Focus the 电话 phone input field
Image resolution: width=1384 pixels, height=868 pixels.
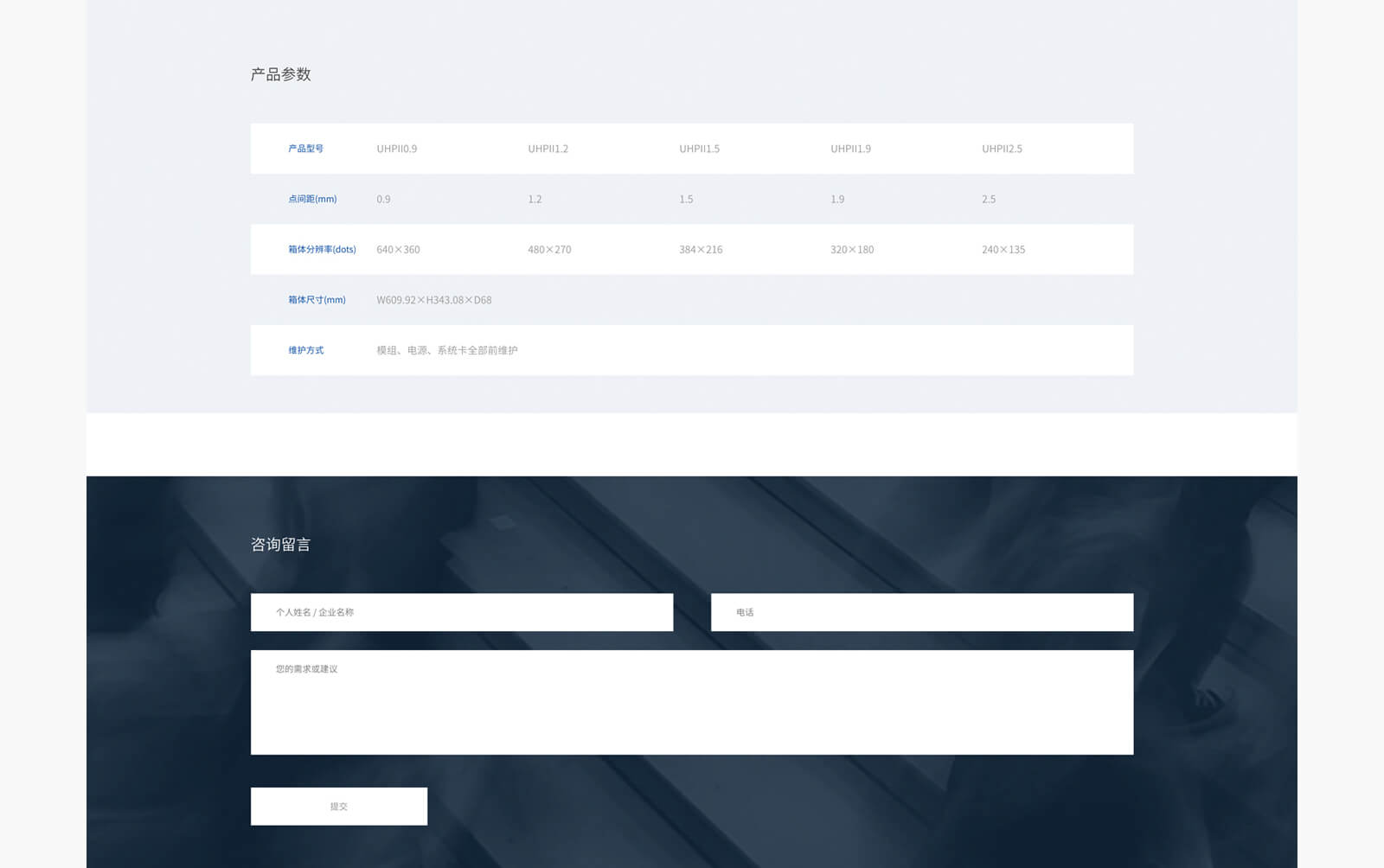tap(922, 612)
